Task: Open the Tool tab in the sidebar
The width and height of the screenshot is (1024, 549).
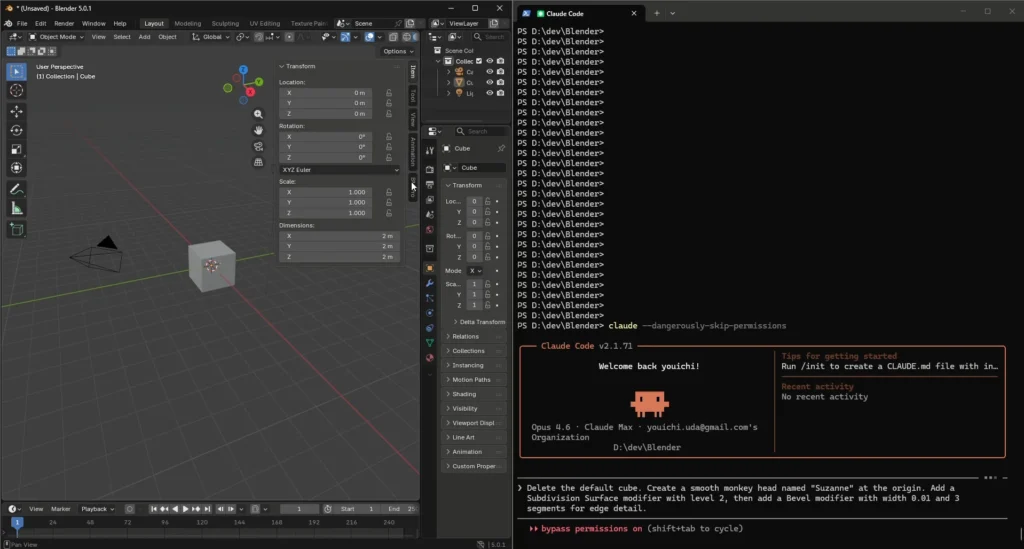Action: pos(413,96)
